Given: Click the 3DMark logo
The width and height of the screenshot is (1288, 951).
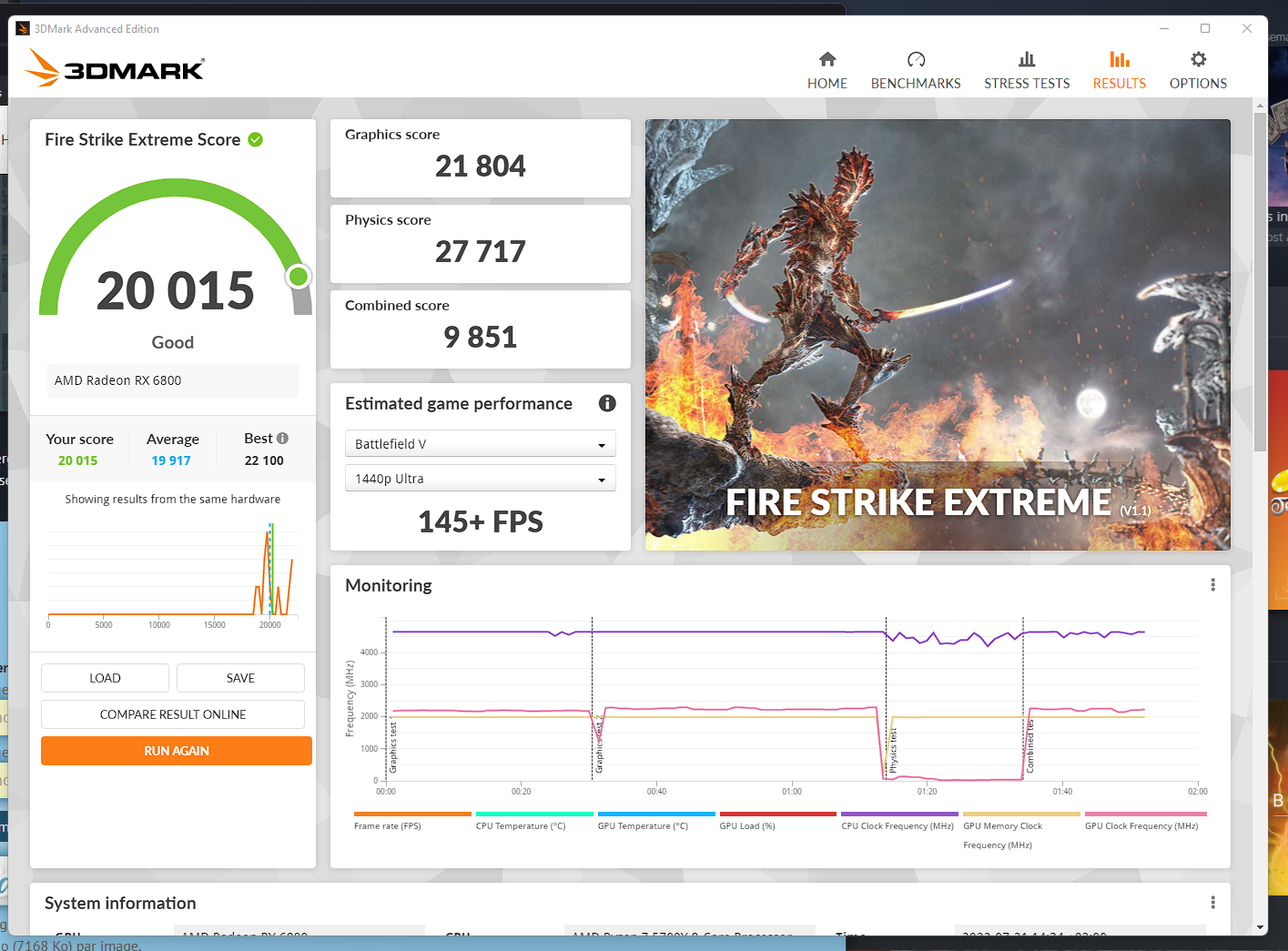Looking at the screenshot, I should pyautogui.click(x=115, y=67).
